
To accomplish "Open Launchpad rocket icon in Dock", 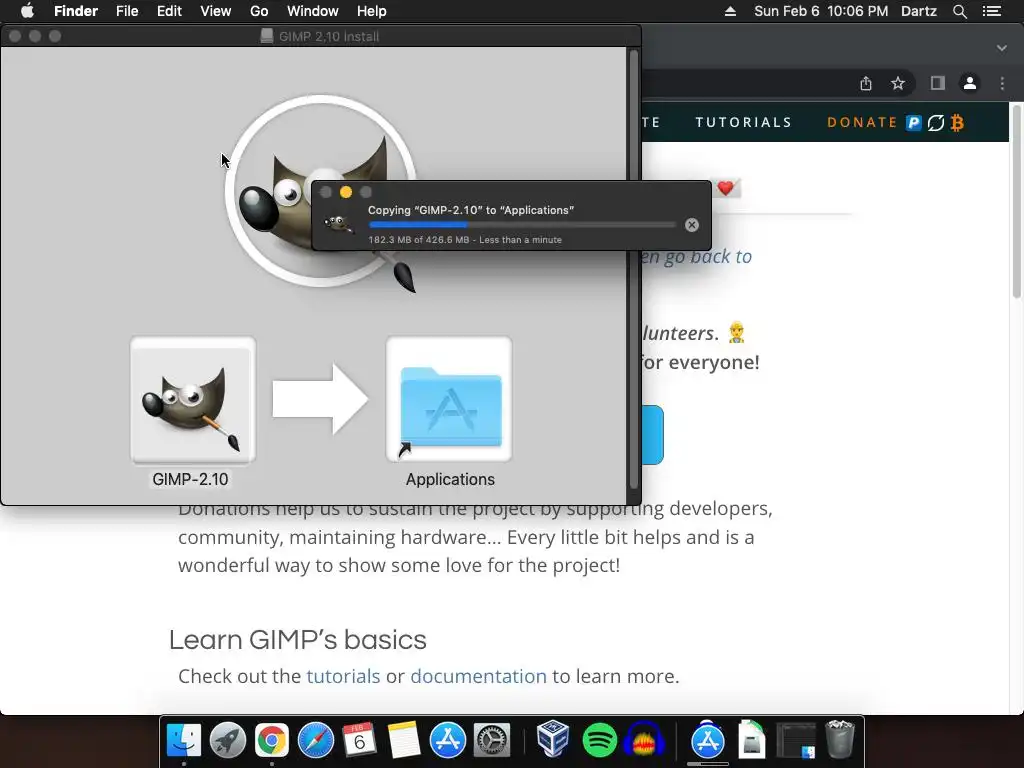I will [228, 740].
